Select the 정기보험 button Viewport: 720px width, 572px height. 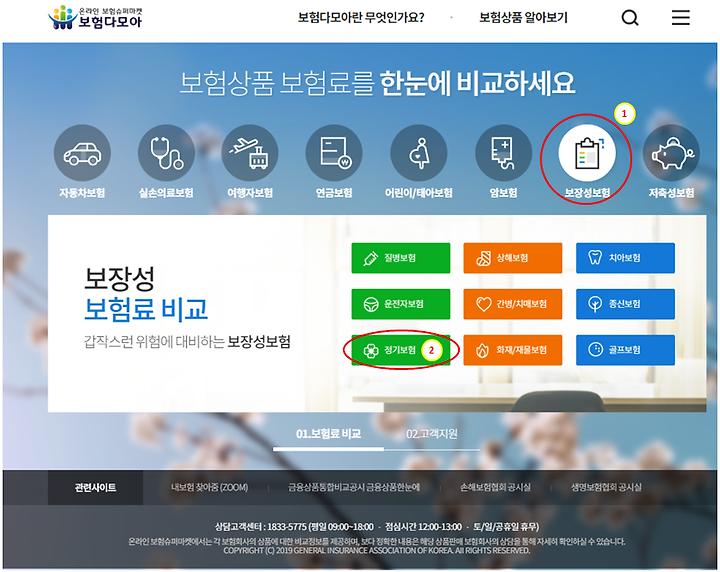click(401, 350)
